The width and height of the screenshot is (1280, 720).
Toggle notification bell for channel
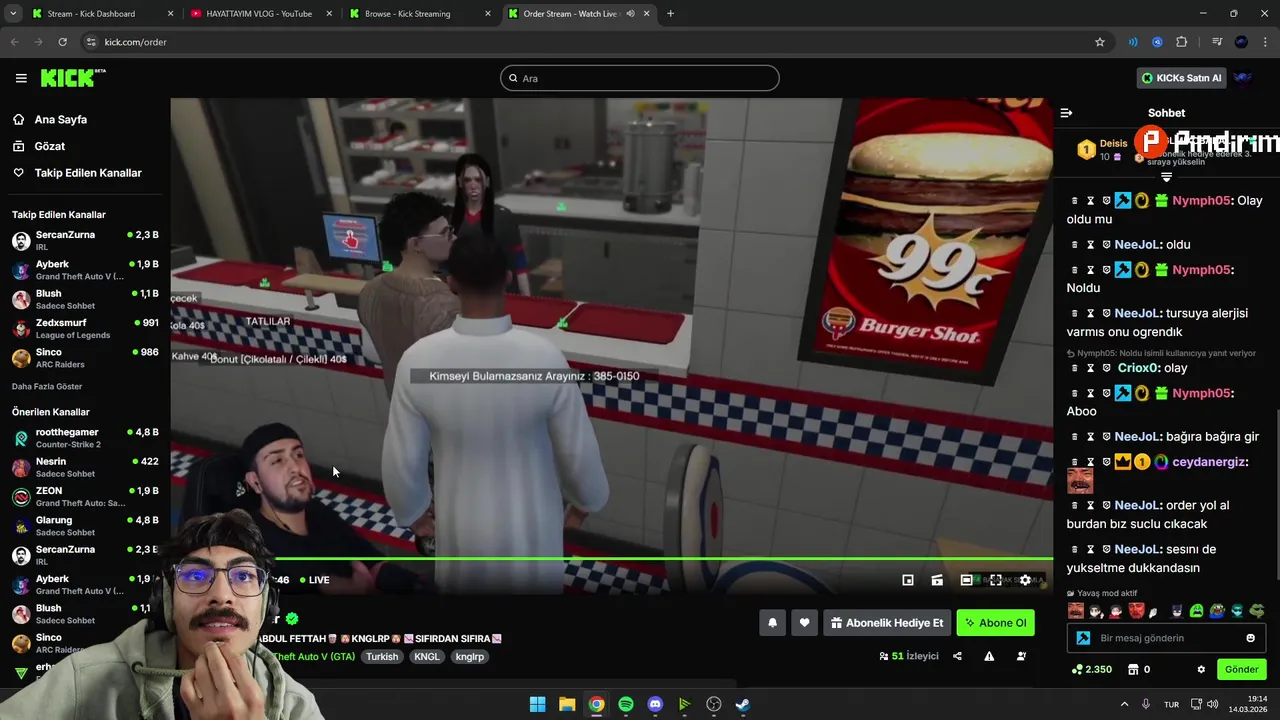pyautogui.click(x=772, y=623)
